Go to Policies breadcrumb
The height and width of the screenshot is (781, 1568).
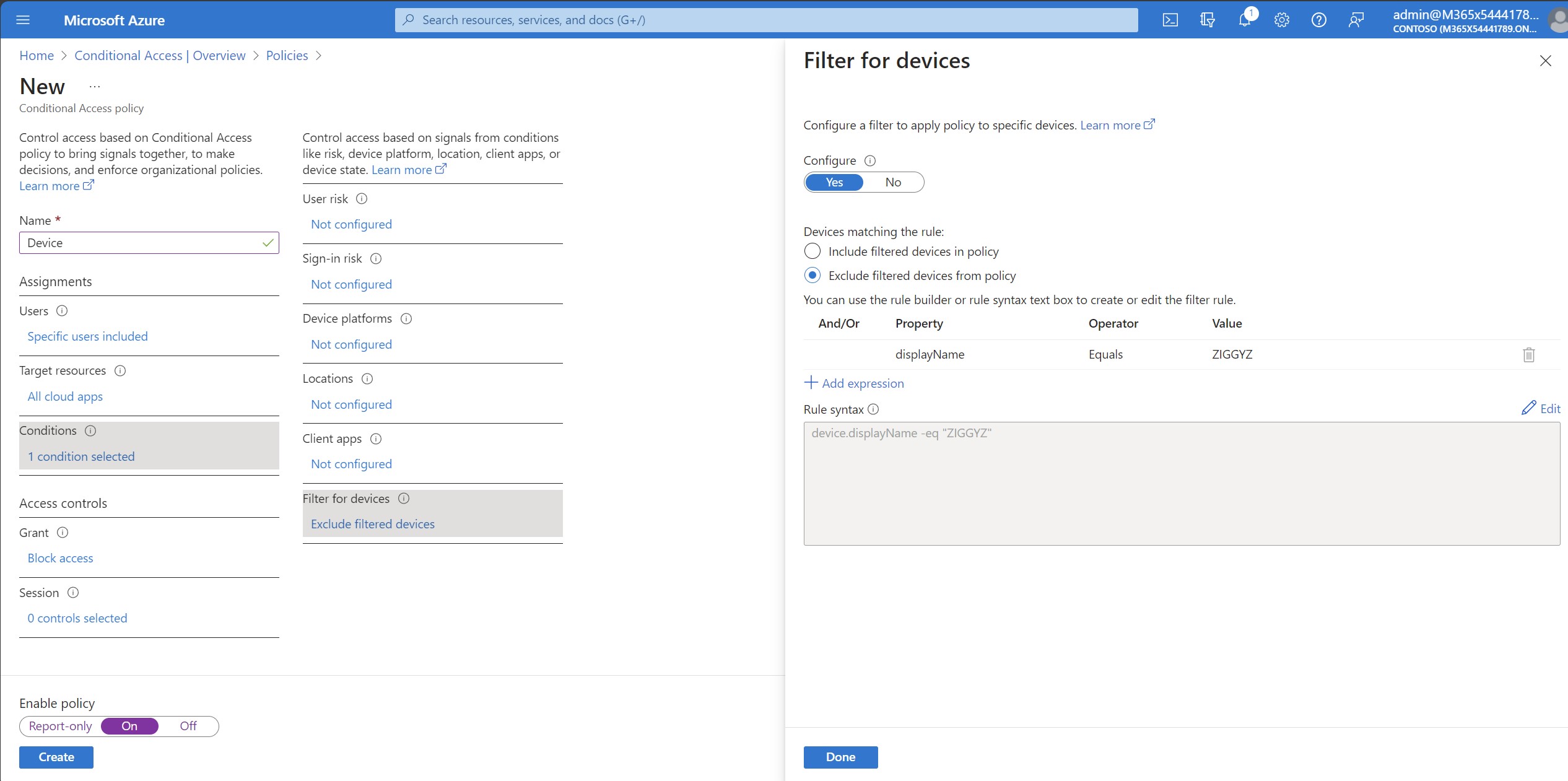[x=287, y=56]
